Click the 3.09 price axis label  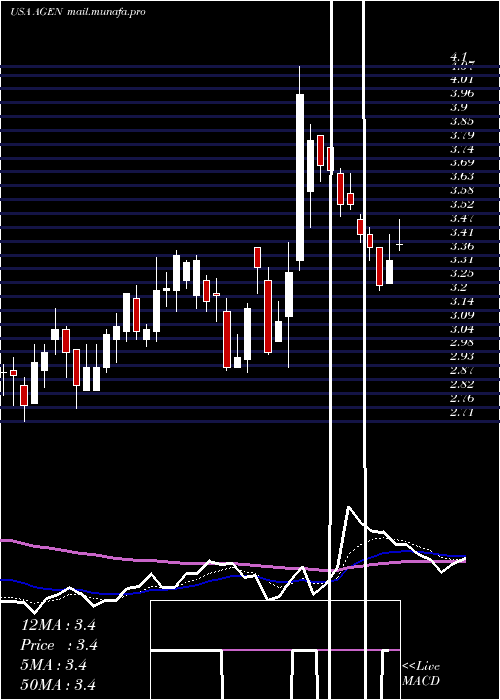tap(462, 316)
